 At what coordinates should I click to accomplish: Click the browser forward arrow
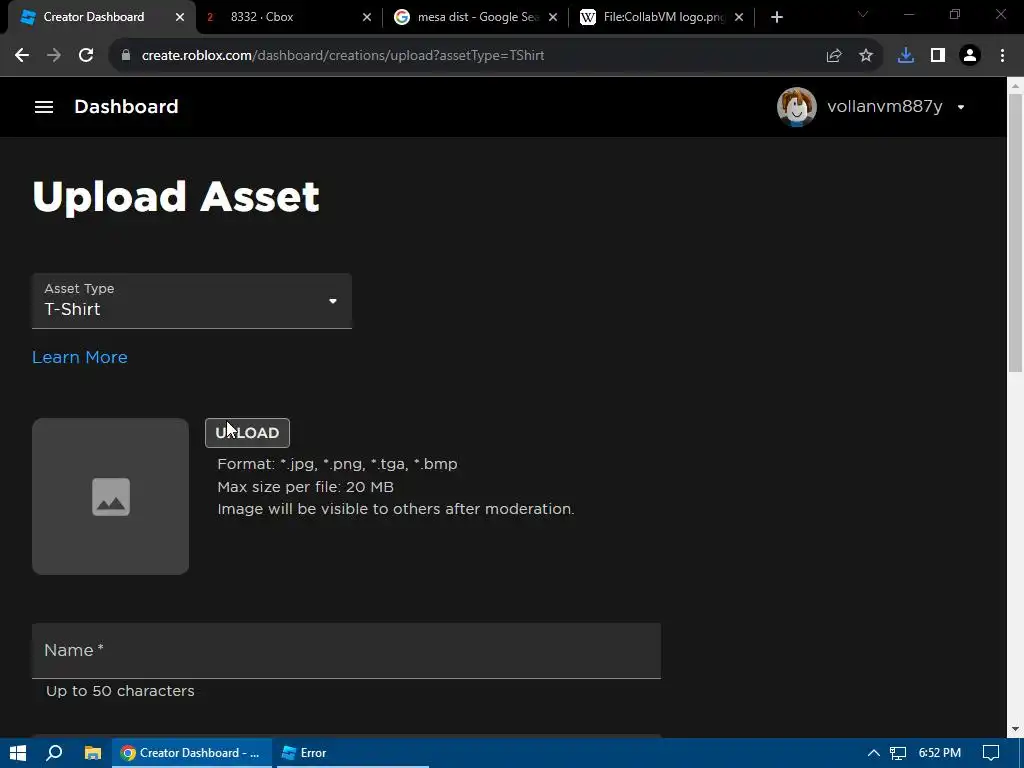pos(54,56)
